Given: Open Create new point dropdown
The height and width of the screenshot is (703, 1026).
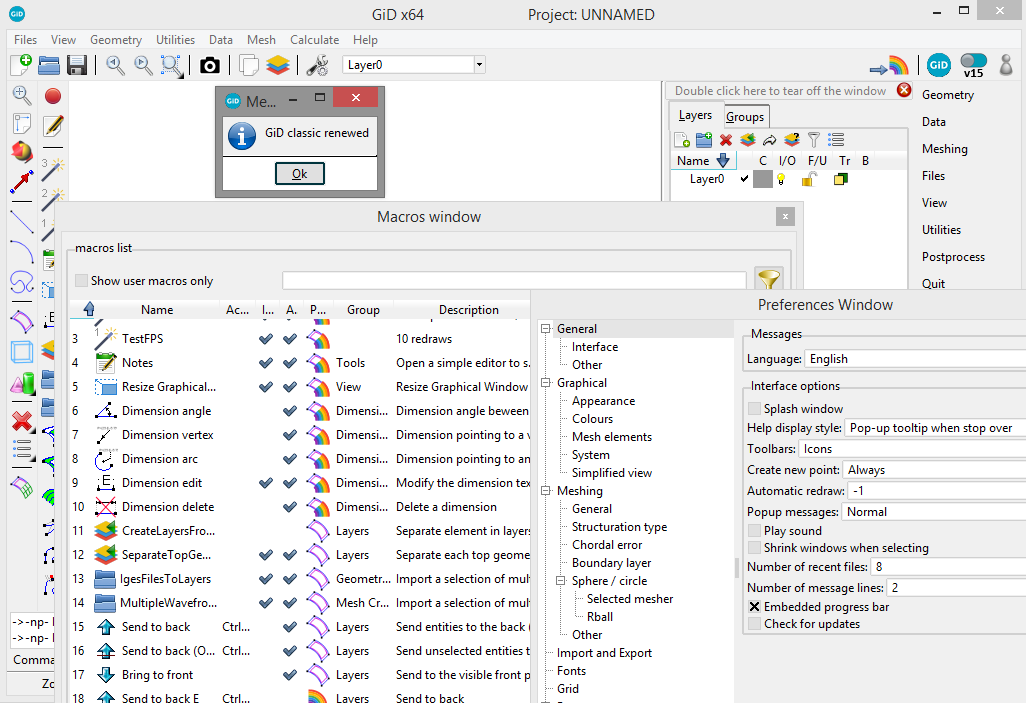Looking at the screenshot, I should pos(934,470).
